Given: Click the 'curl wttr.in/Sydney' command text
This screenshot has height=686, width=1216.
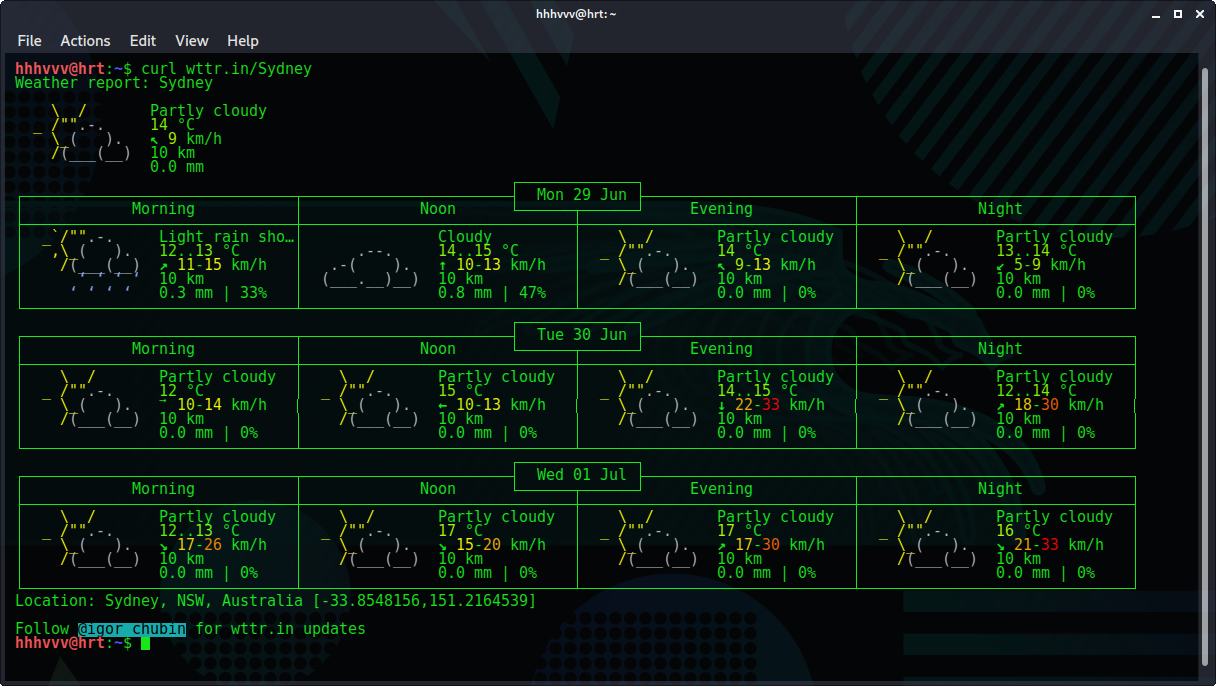Looking at the screenshot, I should point(227,69).
